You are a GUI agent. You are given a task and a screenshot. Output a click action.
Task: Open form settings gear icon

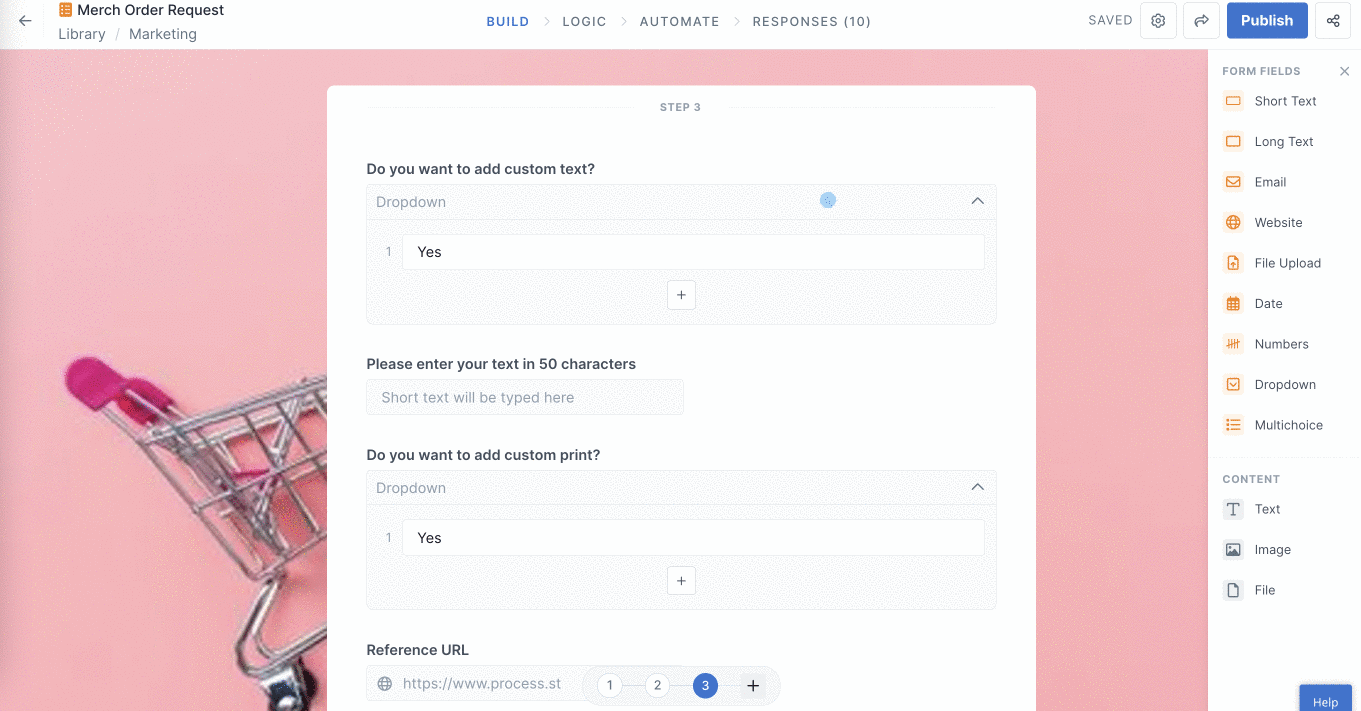coord(1158,21)
